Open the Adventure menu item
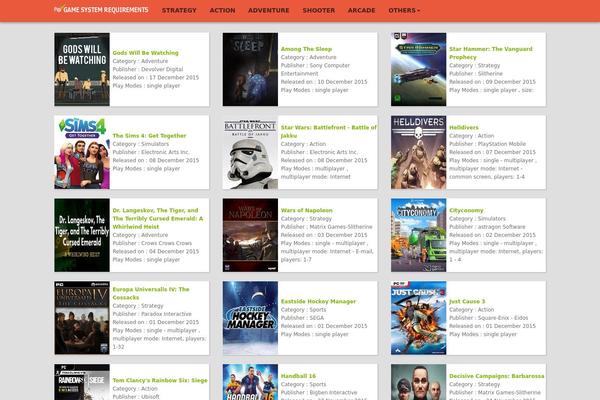The width and height of the screenshot is (600, 400). coord(269,10)
